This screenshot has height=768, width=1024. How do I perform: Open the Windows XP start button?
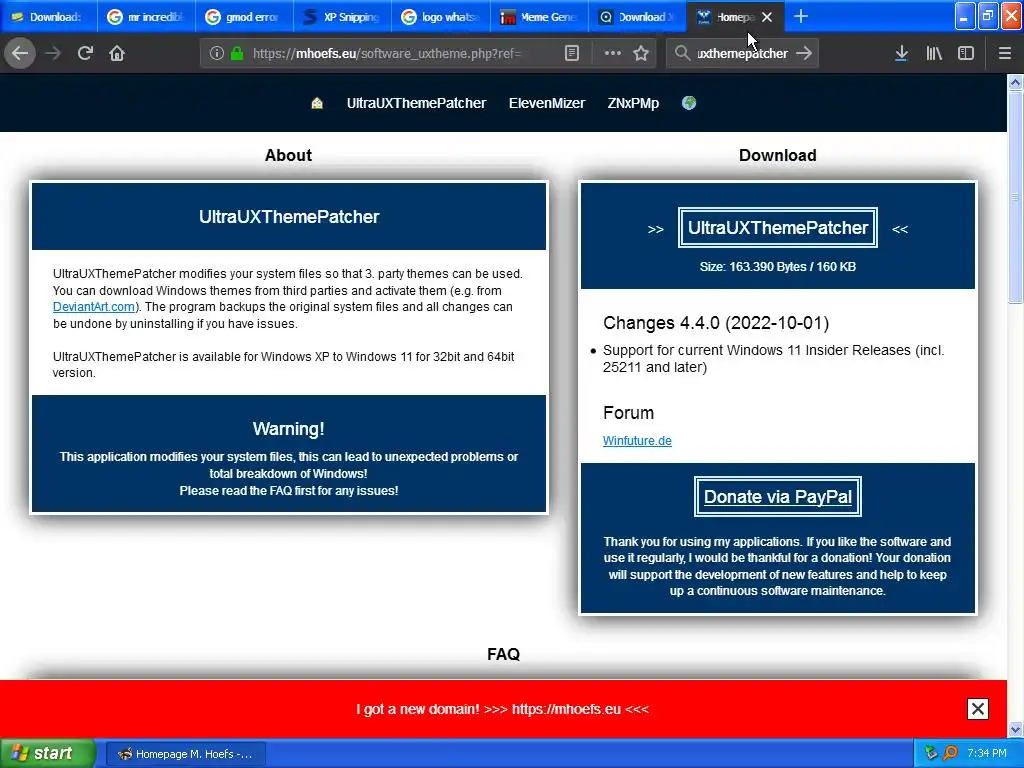[x=48, y=753]
